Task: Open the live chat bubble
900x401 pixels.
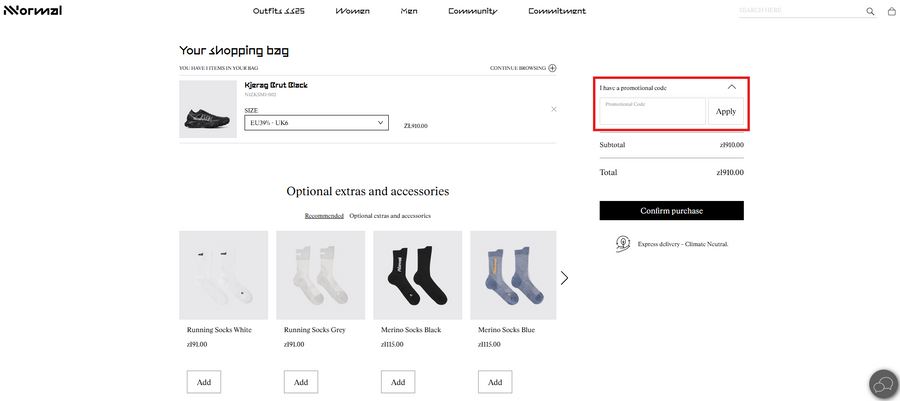Action: pos(882,384)
